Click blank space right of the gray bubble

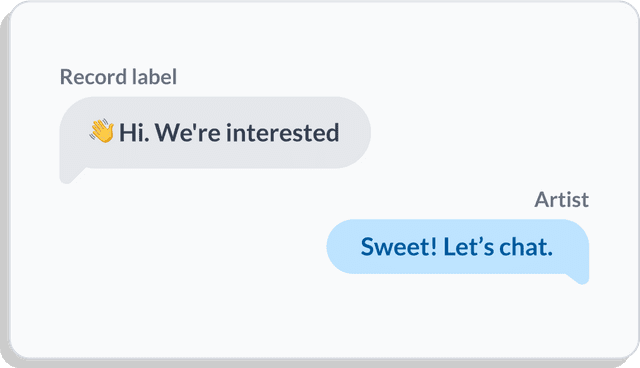click(x=490, y=133)
